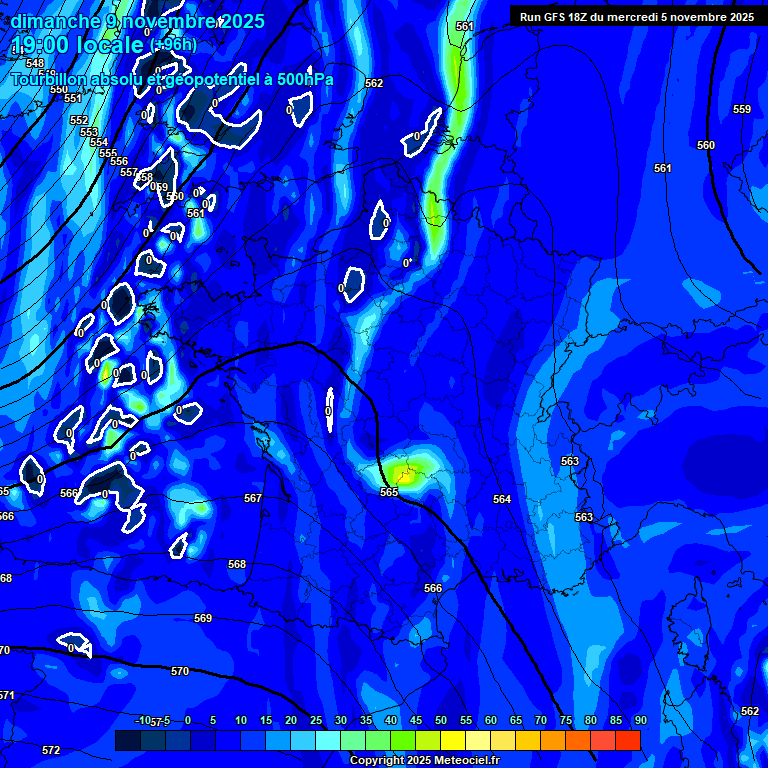The width and height of the screenshot is (768, 768).
Task: Select the Tourbillon absolu et géopotentiel subtitle
Action: 172,80
